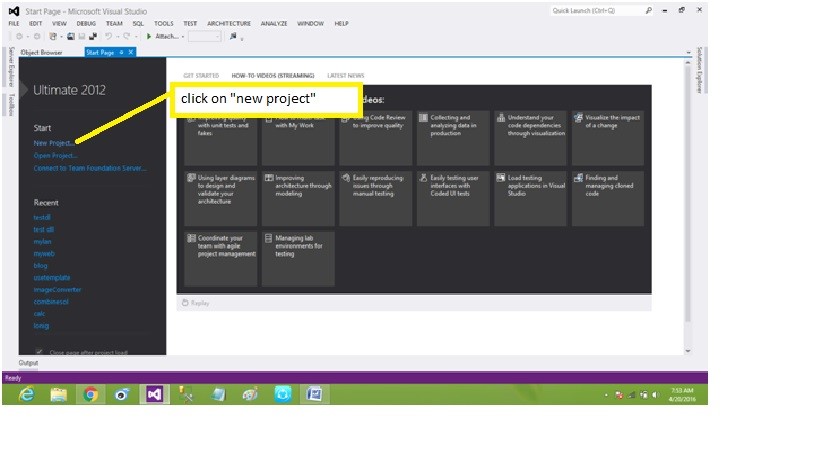Open recent project test dll
Viewport: 819px width, 460px height.
tap(43, 230)
